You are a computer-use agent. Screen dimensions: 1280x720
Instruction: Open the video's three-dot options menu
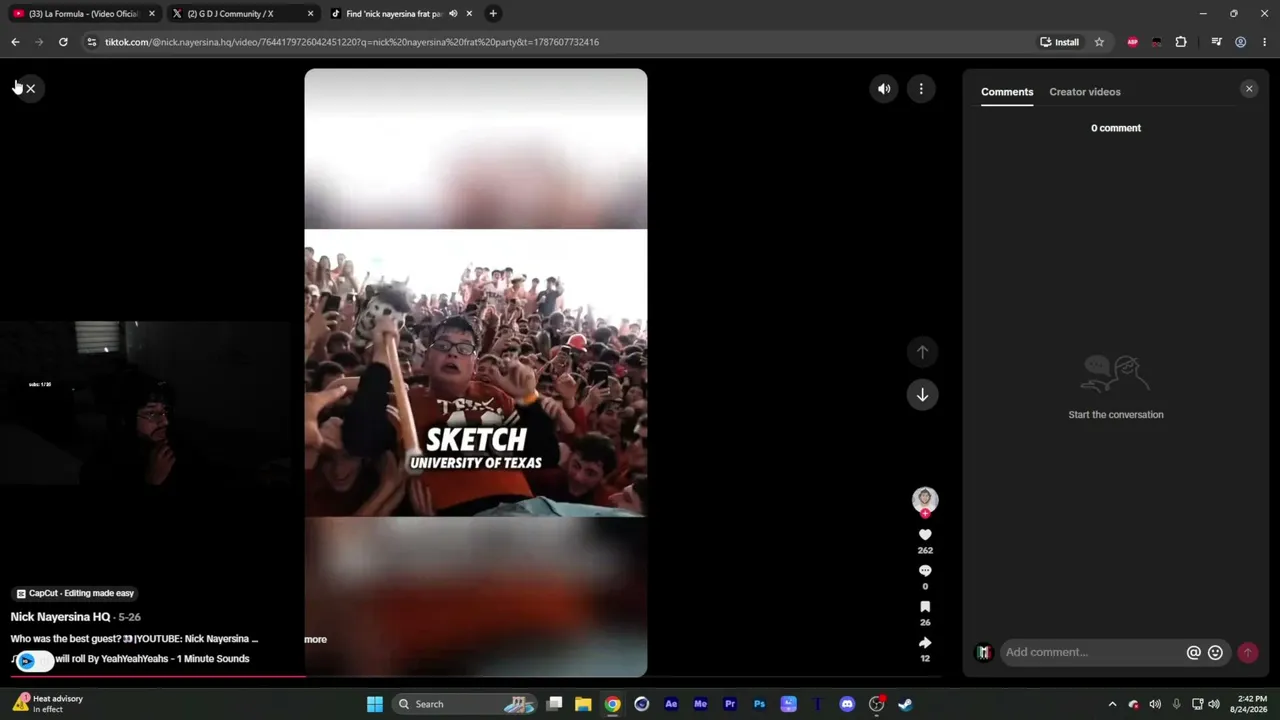point(921,89)
